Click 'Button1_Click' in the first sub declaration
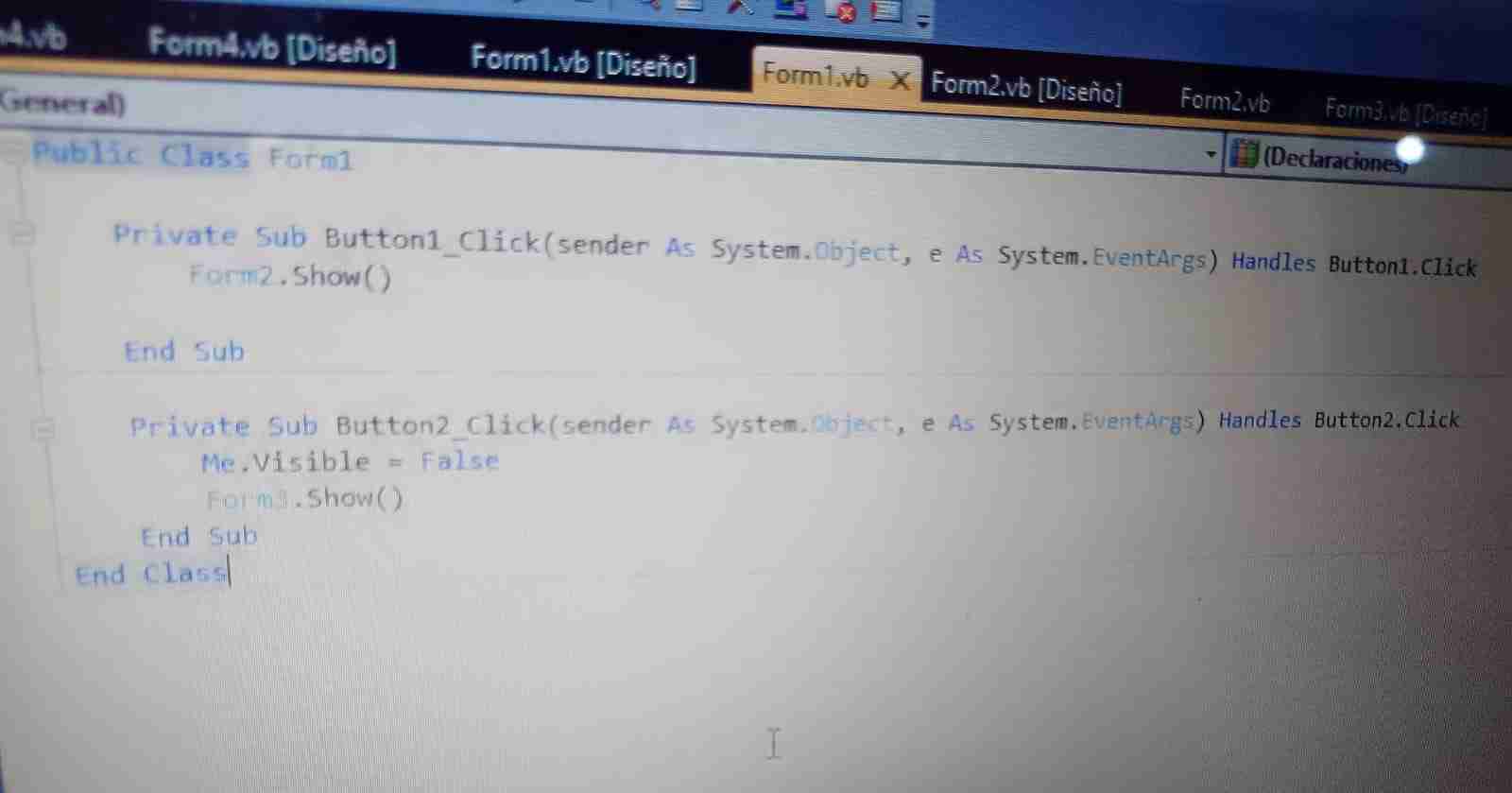1512x793 pixels. pos(432,241)
